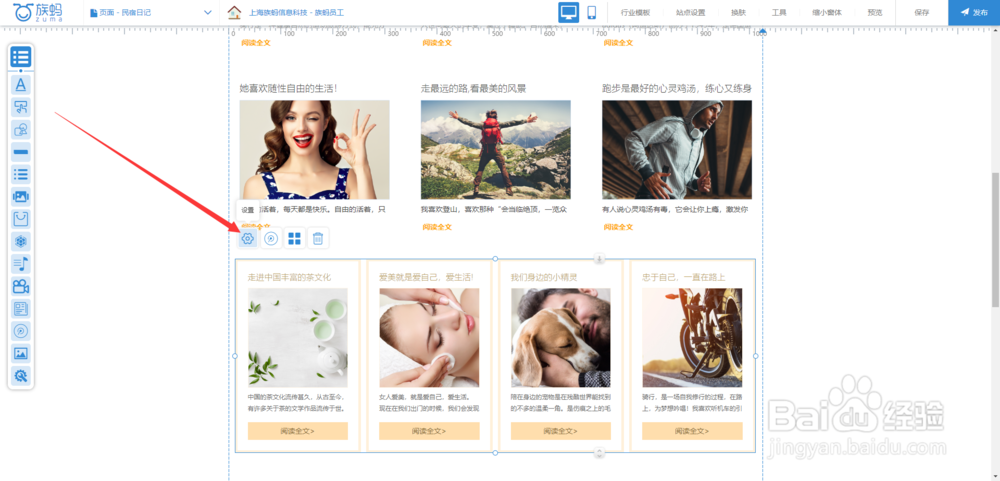Click title 爱美就是爱自己，爱生活!
Image resolution: width=1000 pixels, height=481 pixels.
click(x=427, y=278)
